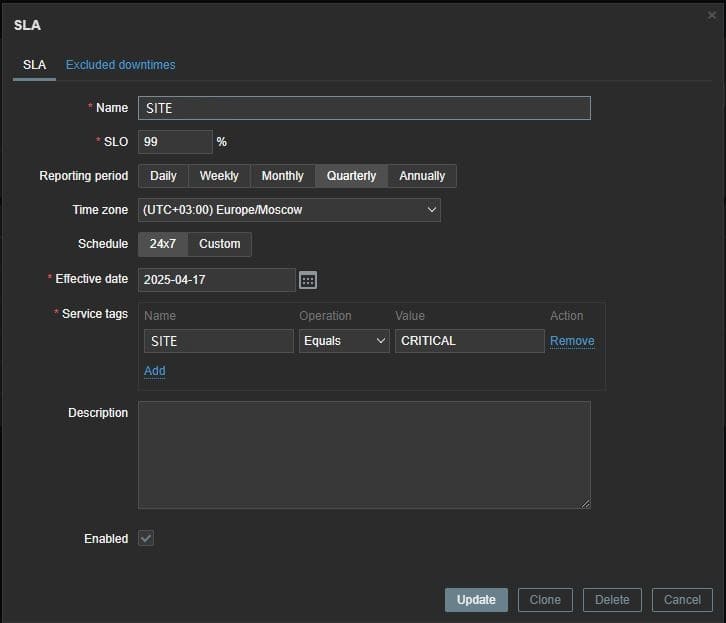Image resolution: width=726 pixels, height=623 pixels.
Task: Select the 24x7 schedule option
Action: point(162,244)
